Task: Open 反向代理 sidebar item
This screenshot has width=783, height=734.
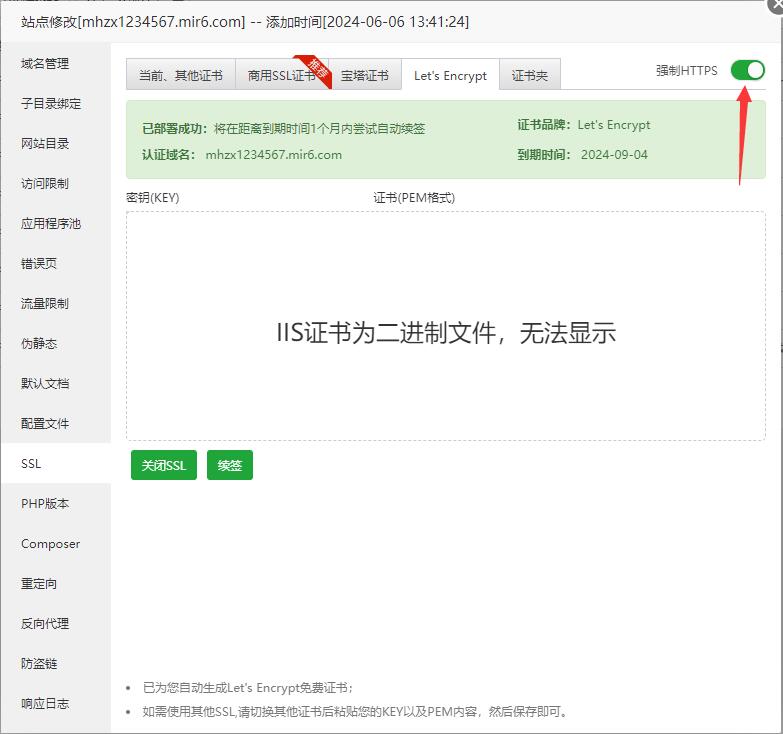Action: pos(45,624)
